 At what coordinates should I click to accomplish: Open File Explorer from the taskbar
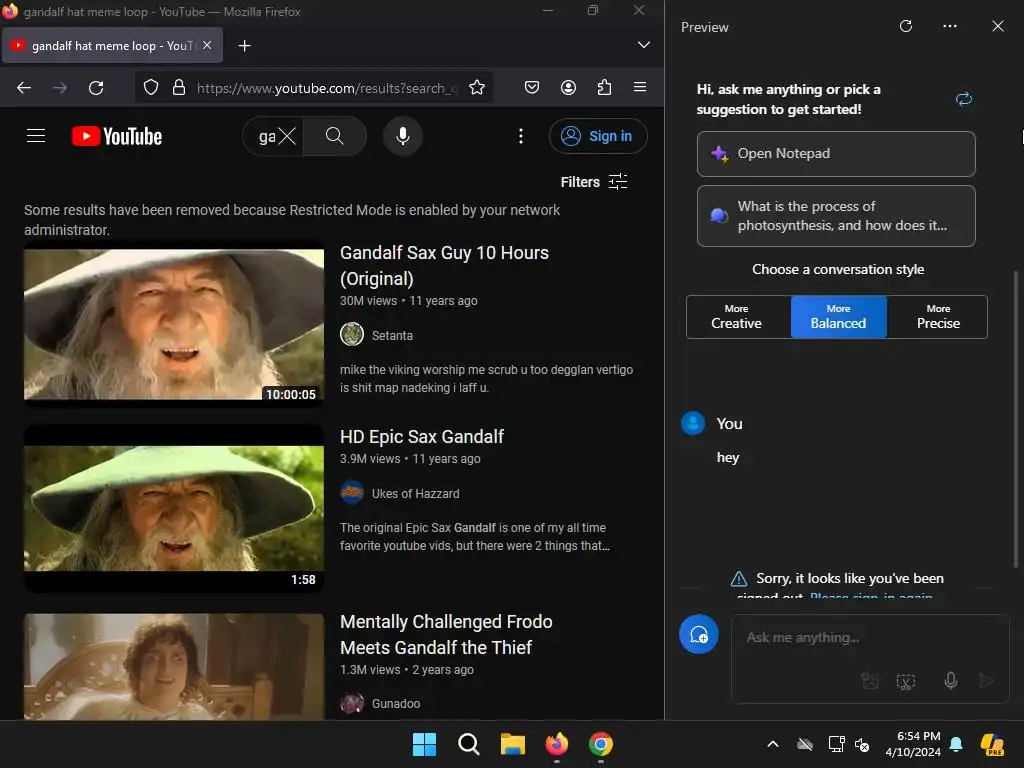coord(513,744)
